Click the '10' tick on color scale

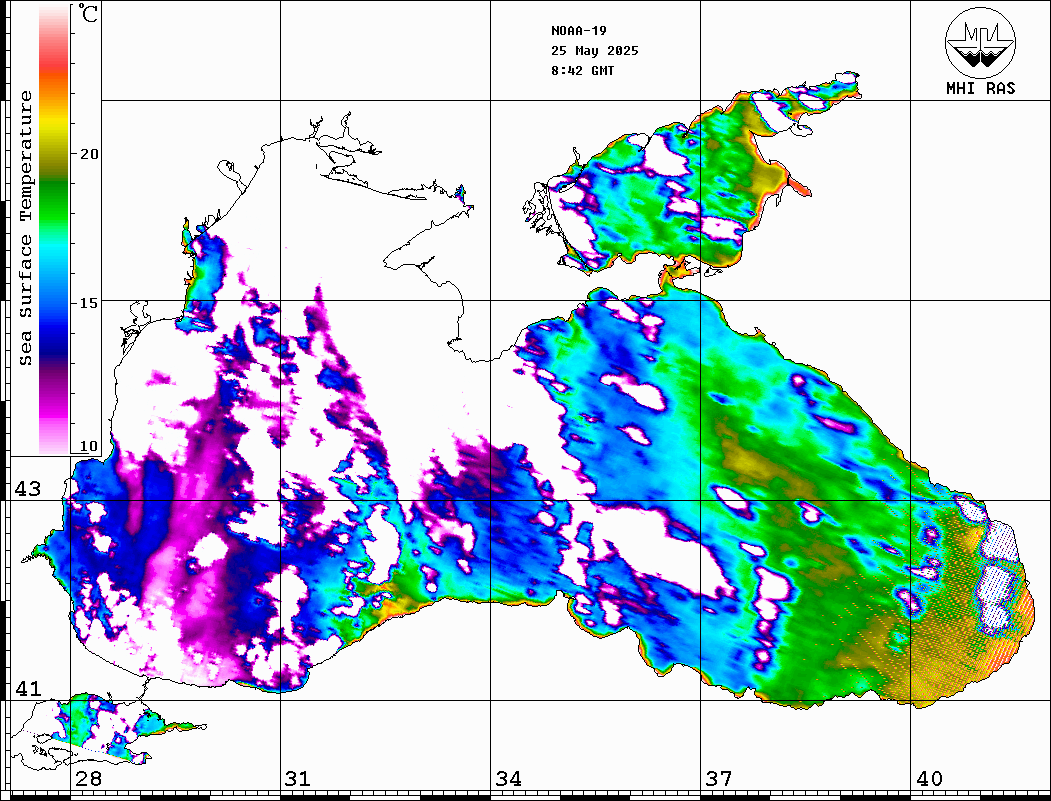(89, 446)
